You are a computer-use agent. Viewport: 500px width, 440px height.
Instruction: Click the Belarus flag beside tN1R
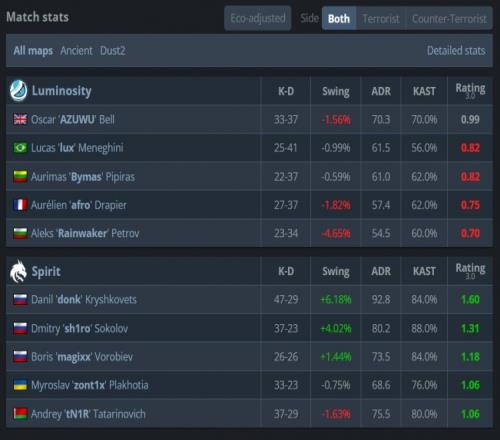20,414
